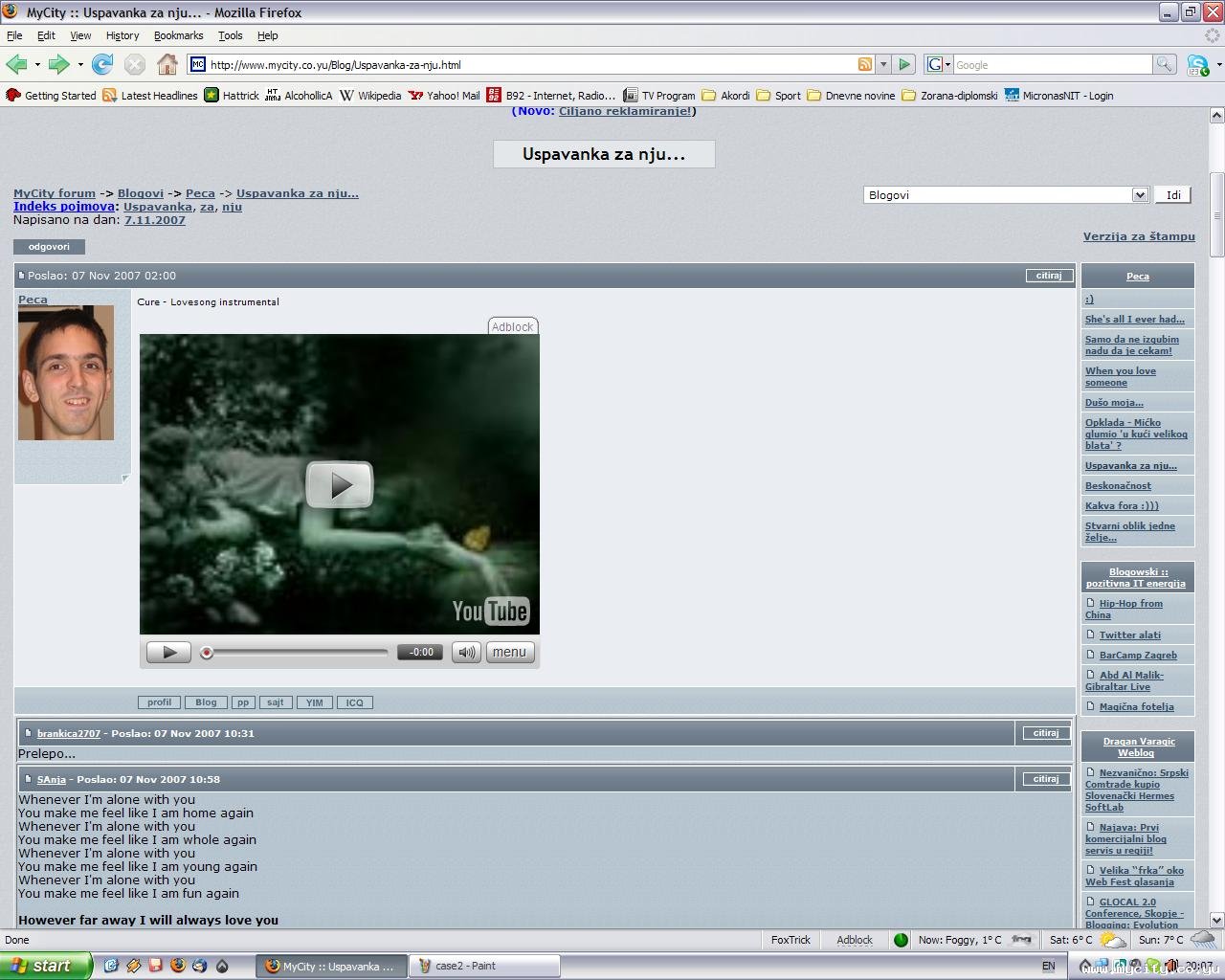Click the Blog button under Peca's post
This screenshot has height=980, width=1225.
(x=207, y=702)
